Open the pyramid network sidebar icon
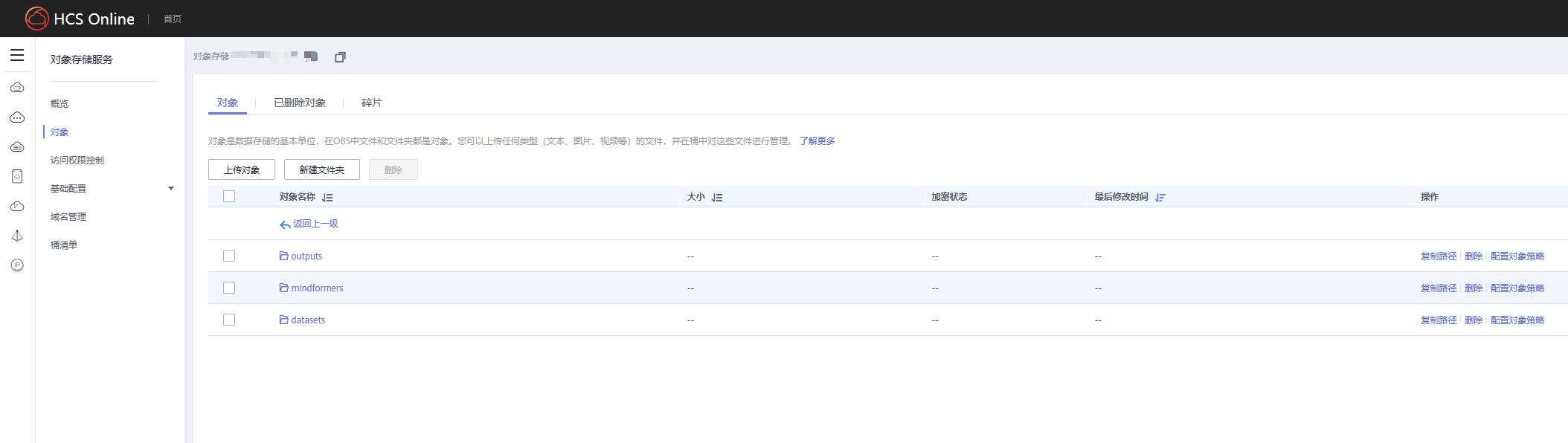Viewport: 1568px width, 443px height. [17, 236]
